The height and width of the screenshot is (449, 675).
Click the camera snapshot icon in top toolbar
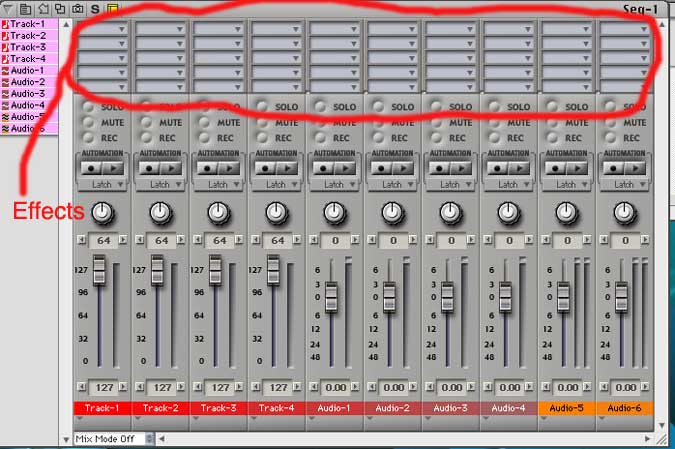76,8
